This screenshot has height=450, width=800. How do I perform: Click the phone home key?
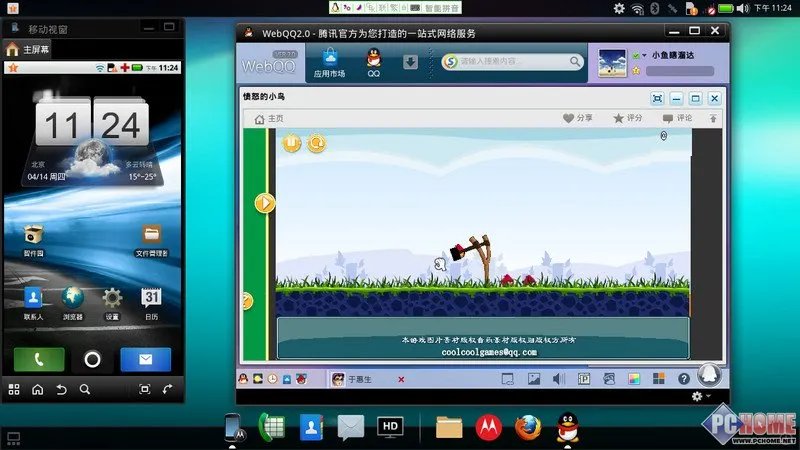pos(38,390)
